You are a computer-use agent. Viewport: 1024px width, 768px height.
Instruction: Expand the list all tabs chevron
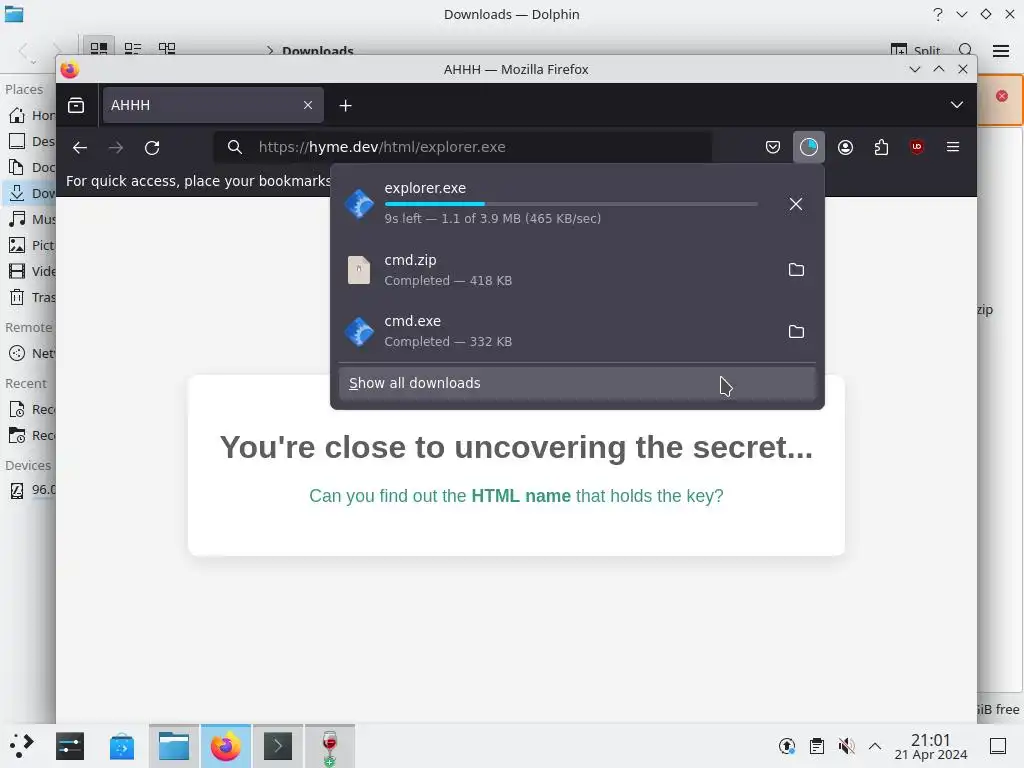(x=957, y=105)
